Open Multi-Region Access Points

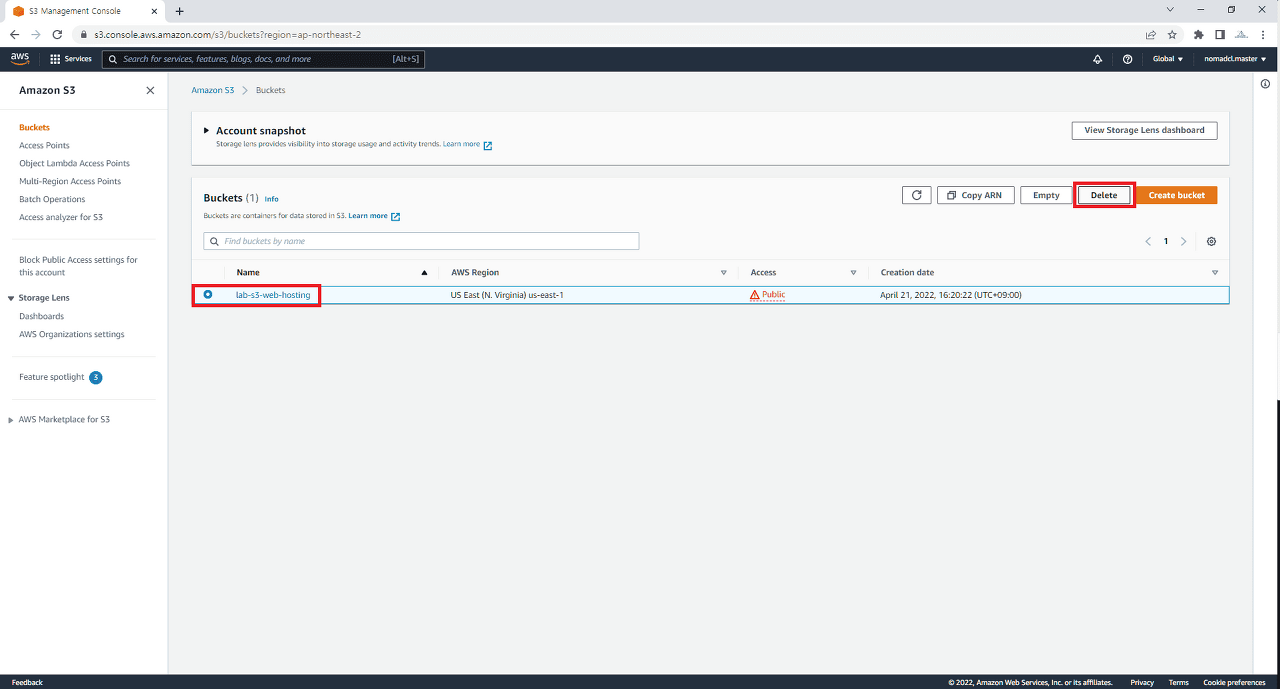coord(70,181)
